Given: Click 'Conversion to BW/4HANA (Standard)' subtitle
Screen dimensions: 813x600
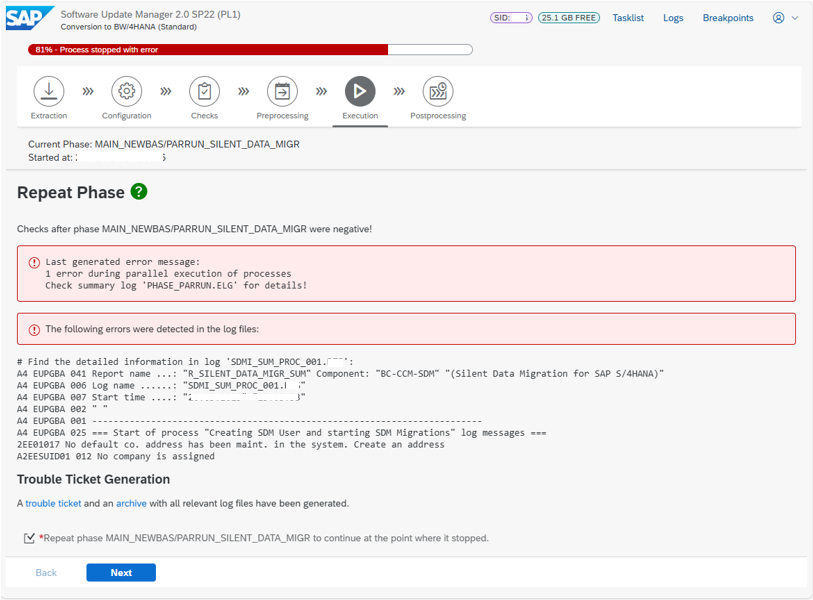Looking at the screenshot, I should [x=129, y=27].
